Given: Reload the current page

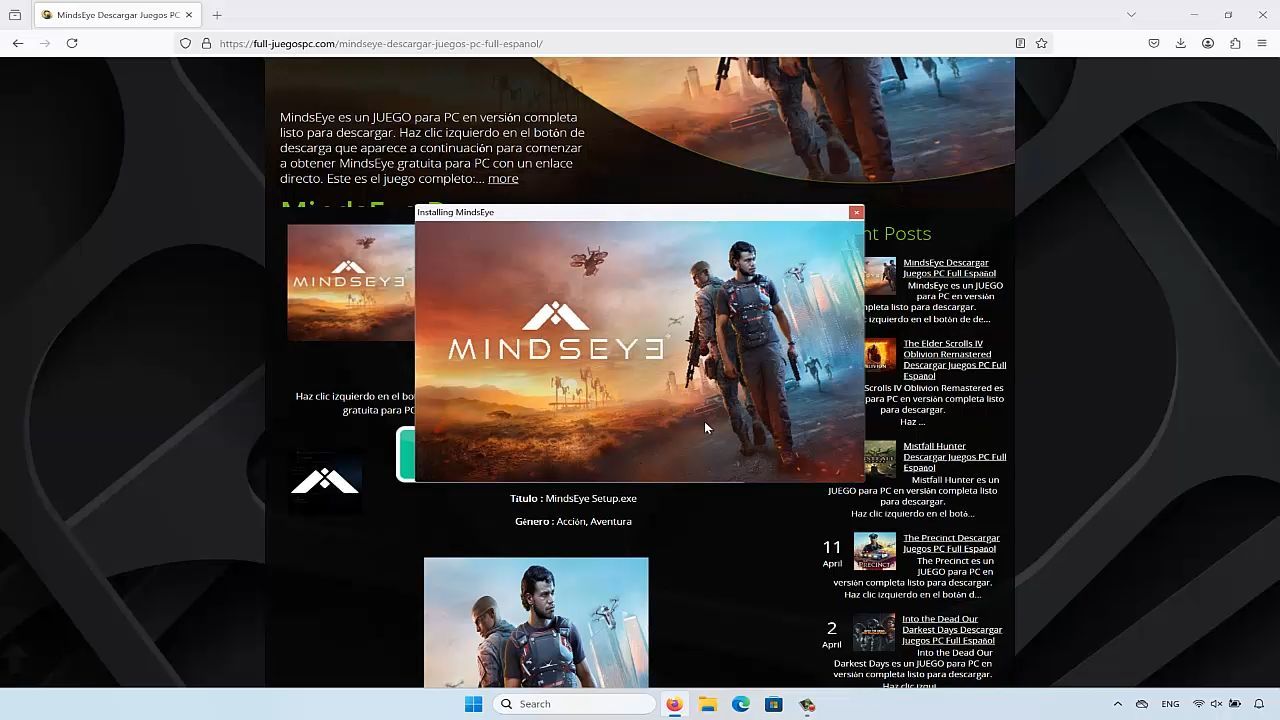Looking at the screenshot, I should pyautogui.click(x=72, y=43).
